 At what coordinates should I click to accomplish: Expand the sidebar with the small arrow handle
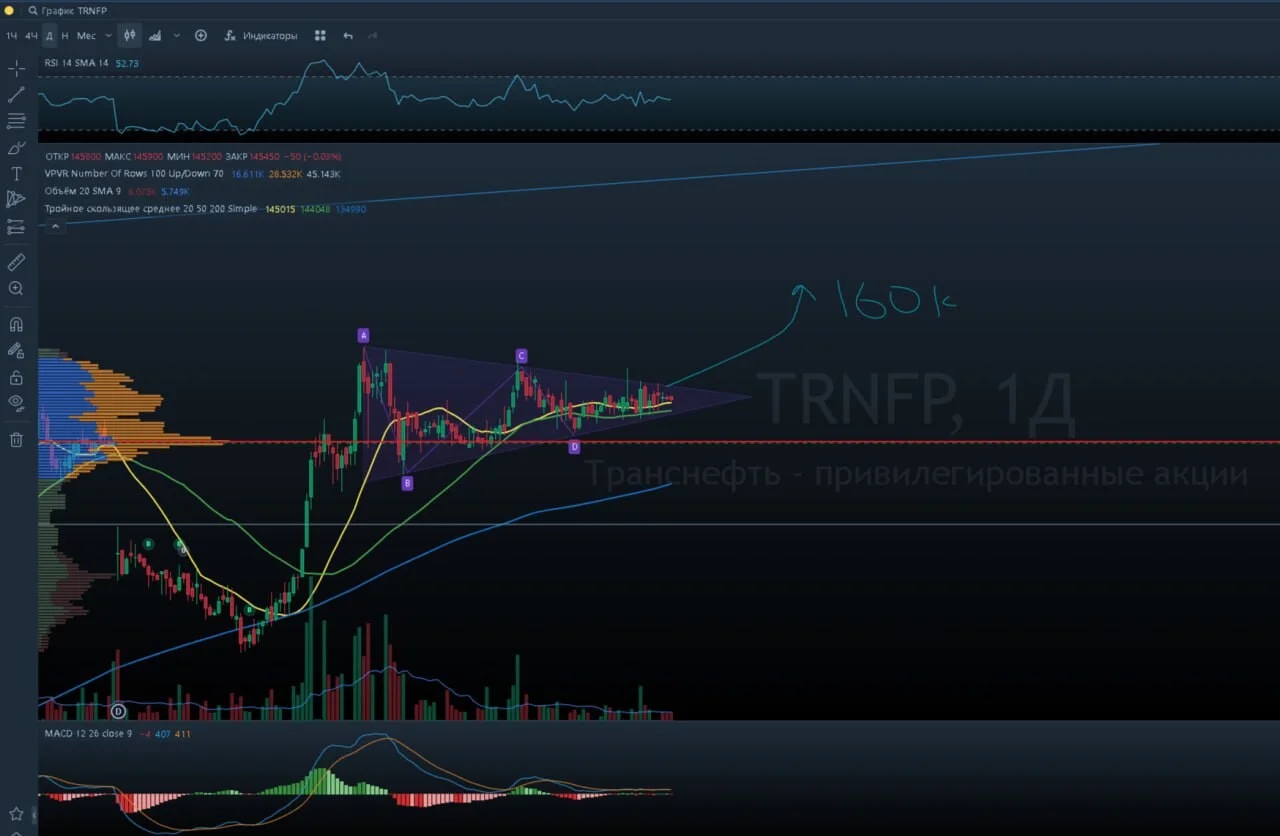pos(34,813)
